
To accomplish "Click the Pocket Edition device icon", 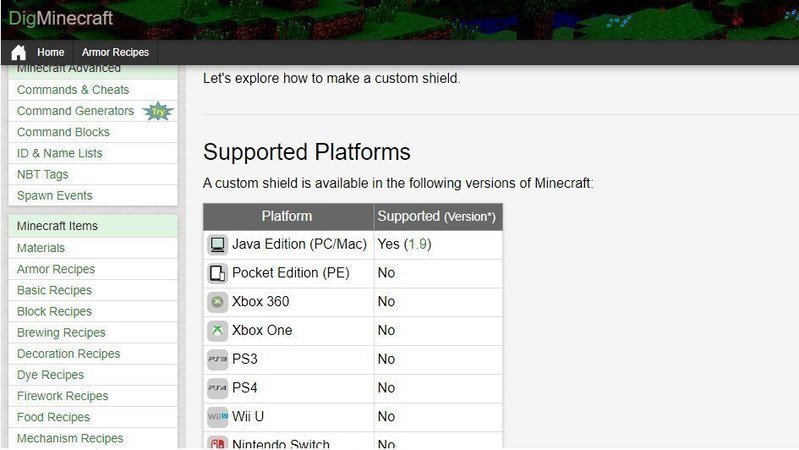I will (x=218, y=273).
